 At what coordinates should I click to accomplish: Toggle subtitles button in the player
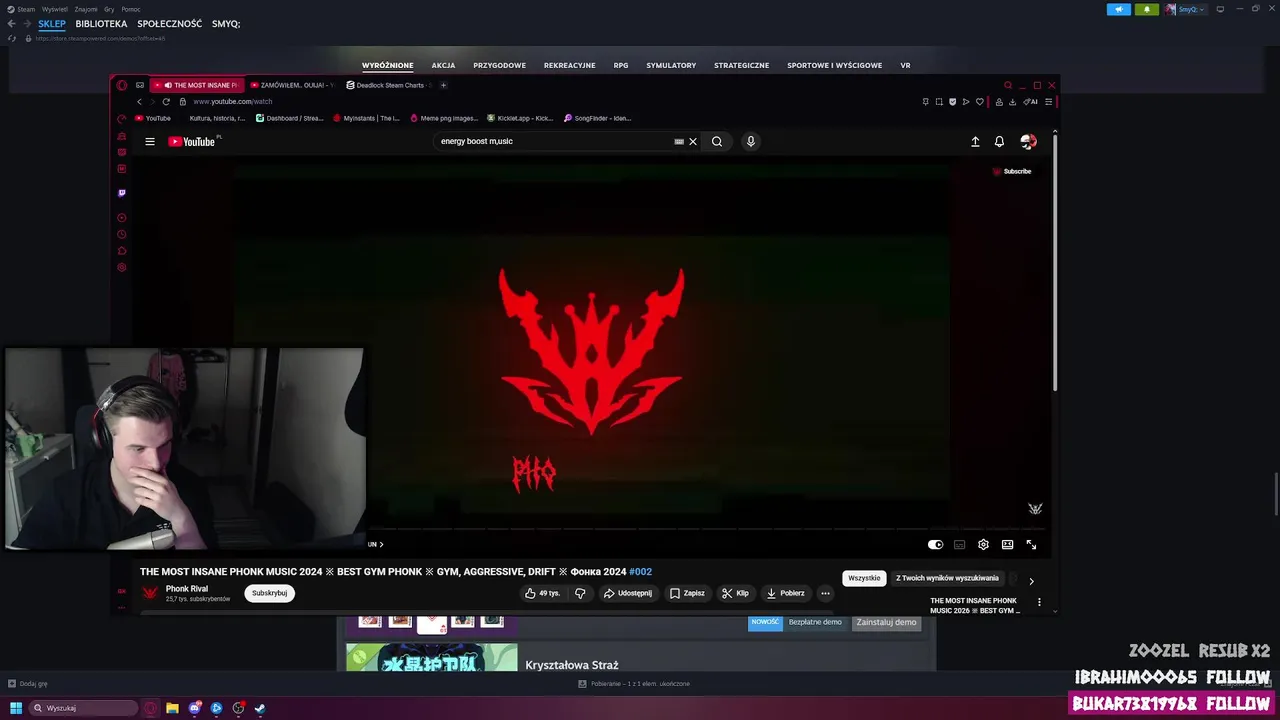(959, 545)
